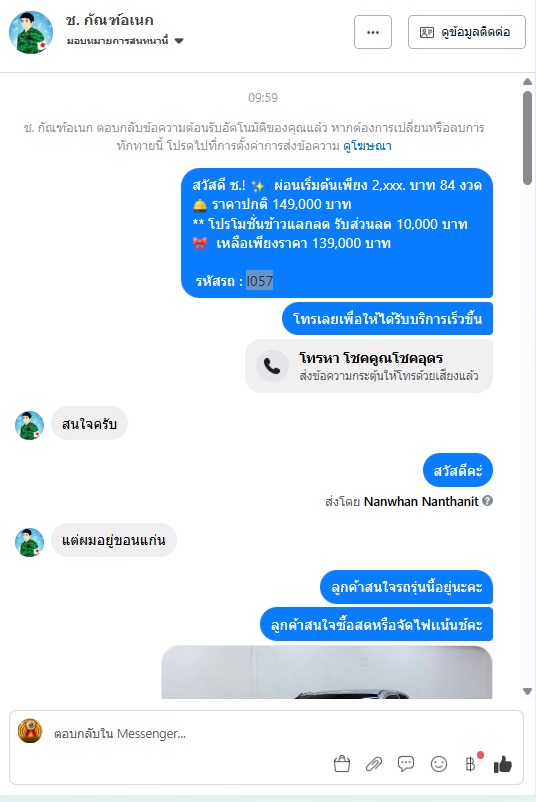Click the chat scrollbar thumb
The width and height of the screenshot is (536, 802).
[527, 138]
